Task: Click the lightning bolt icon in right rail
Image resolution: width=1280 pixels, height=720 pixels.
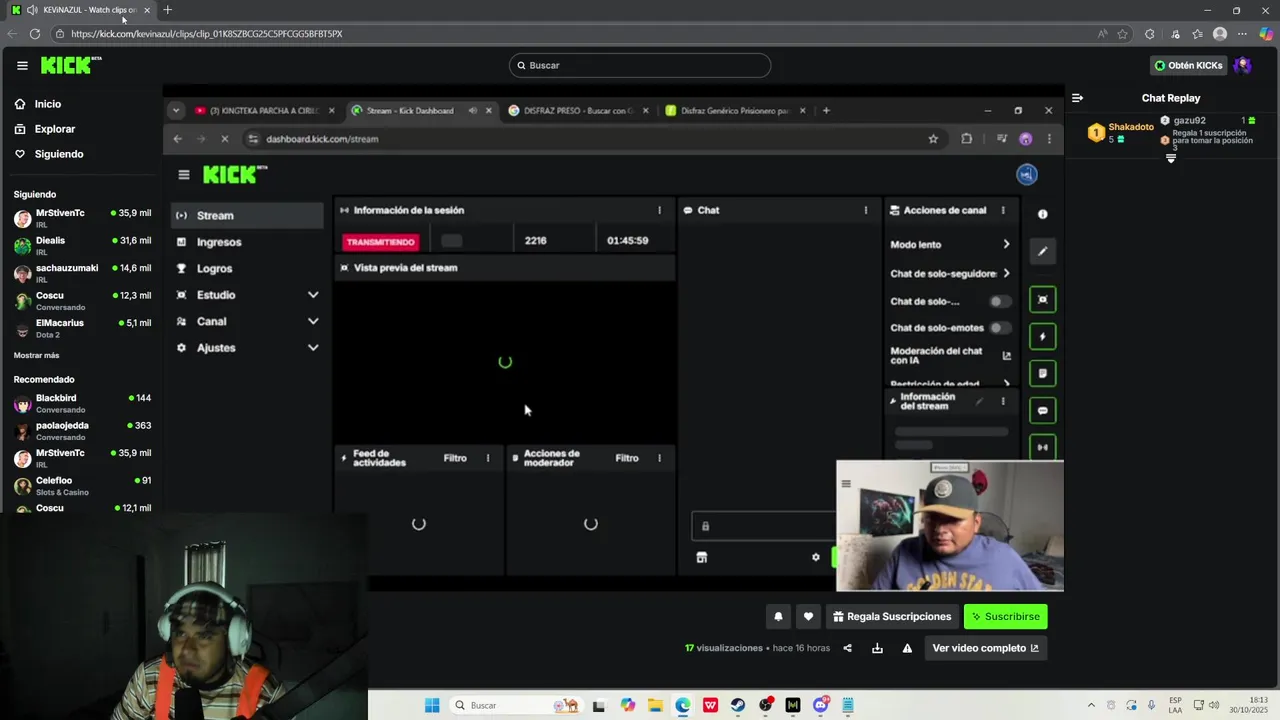Action: click(1042, 337)
